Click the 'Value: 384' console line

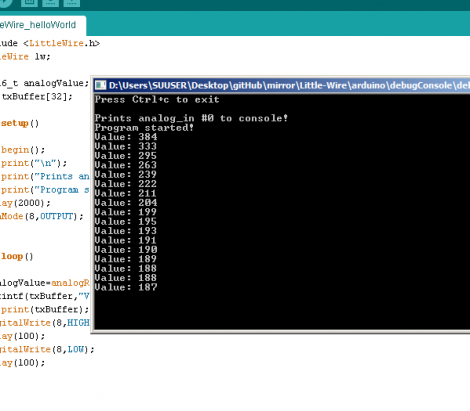click(x=126, y=137)
